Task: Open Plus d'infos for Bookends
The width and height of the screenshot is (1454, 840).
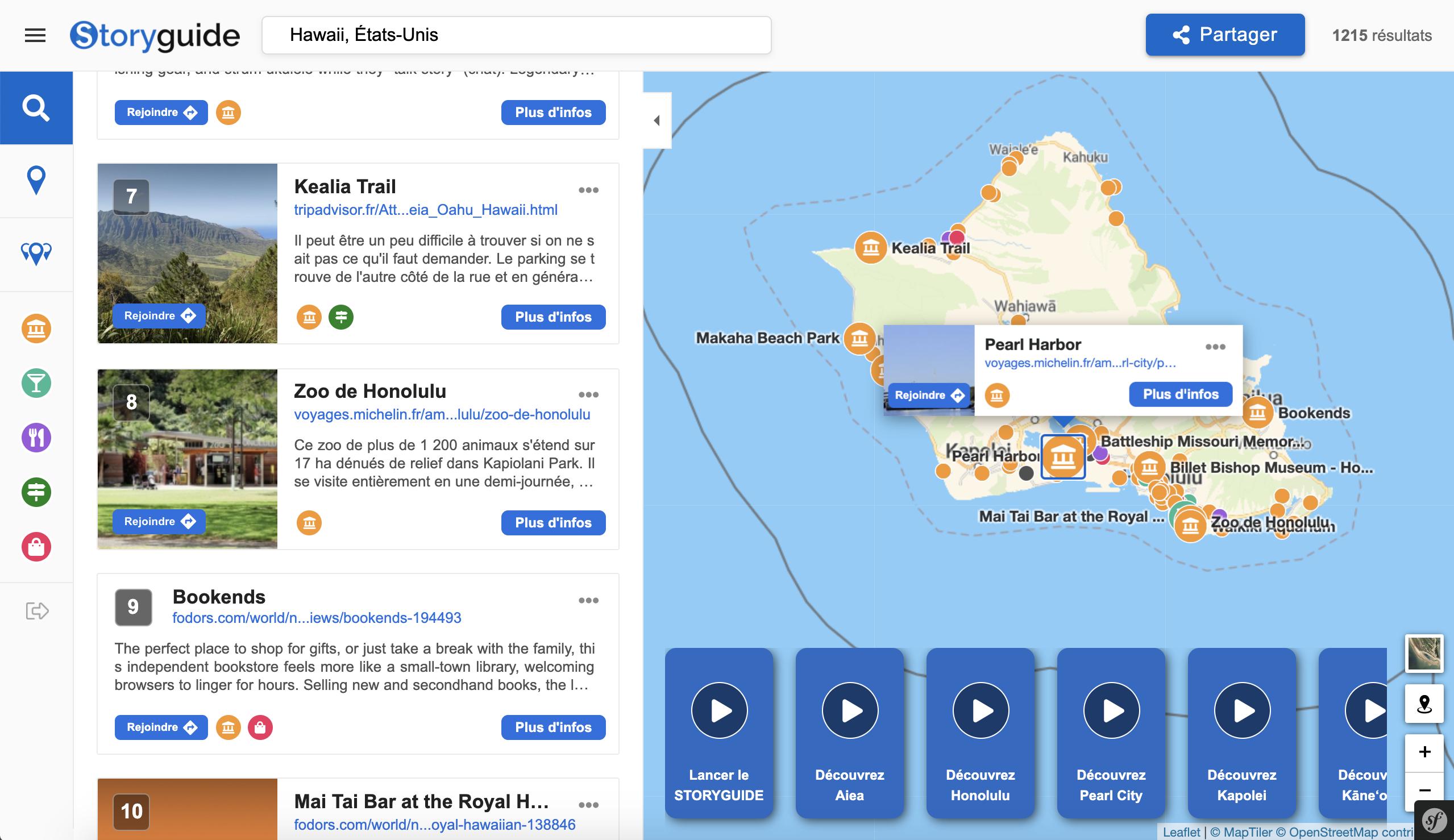Action: click(x=553, y=727)
